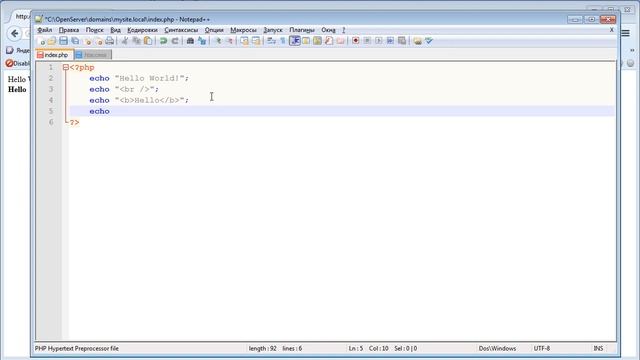Collapse the <?php fold marker on line 1

65,67
